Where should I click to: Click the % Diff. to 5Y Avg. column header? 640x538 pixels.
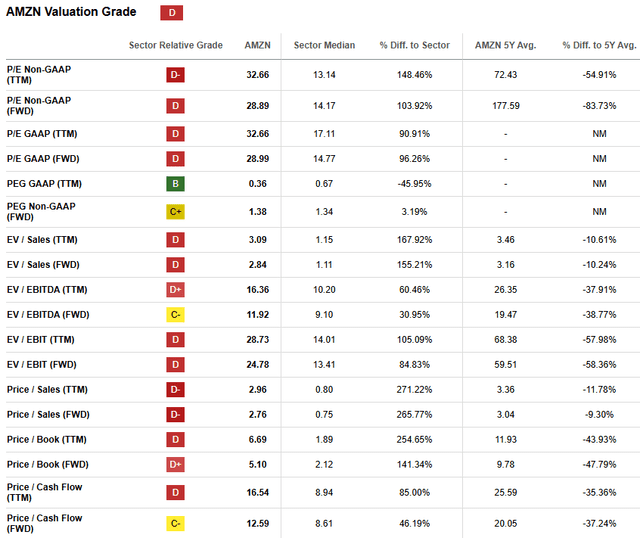pyautogui.click(x=599, y=45)
